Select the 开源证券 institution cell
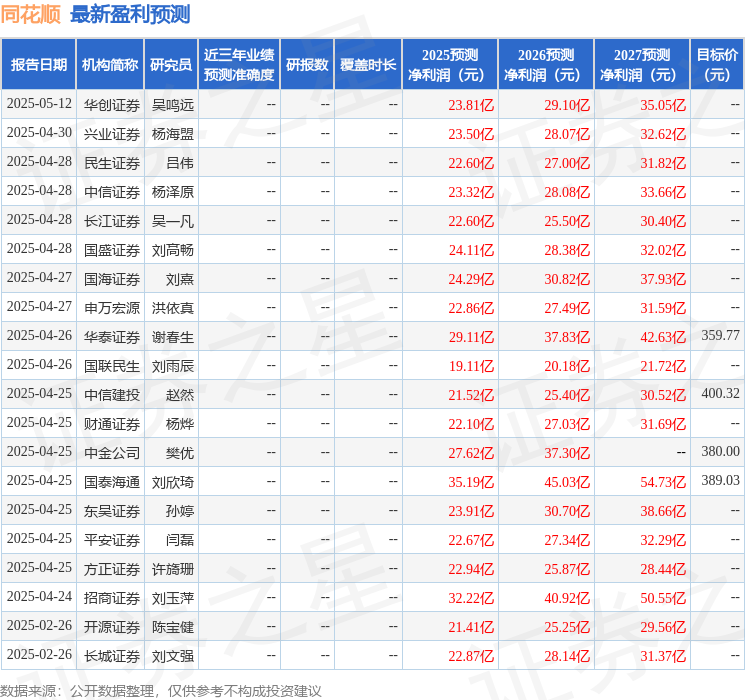 (112, 627)
